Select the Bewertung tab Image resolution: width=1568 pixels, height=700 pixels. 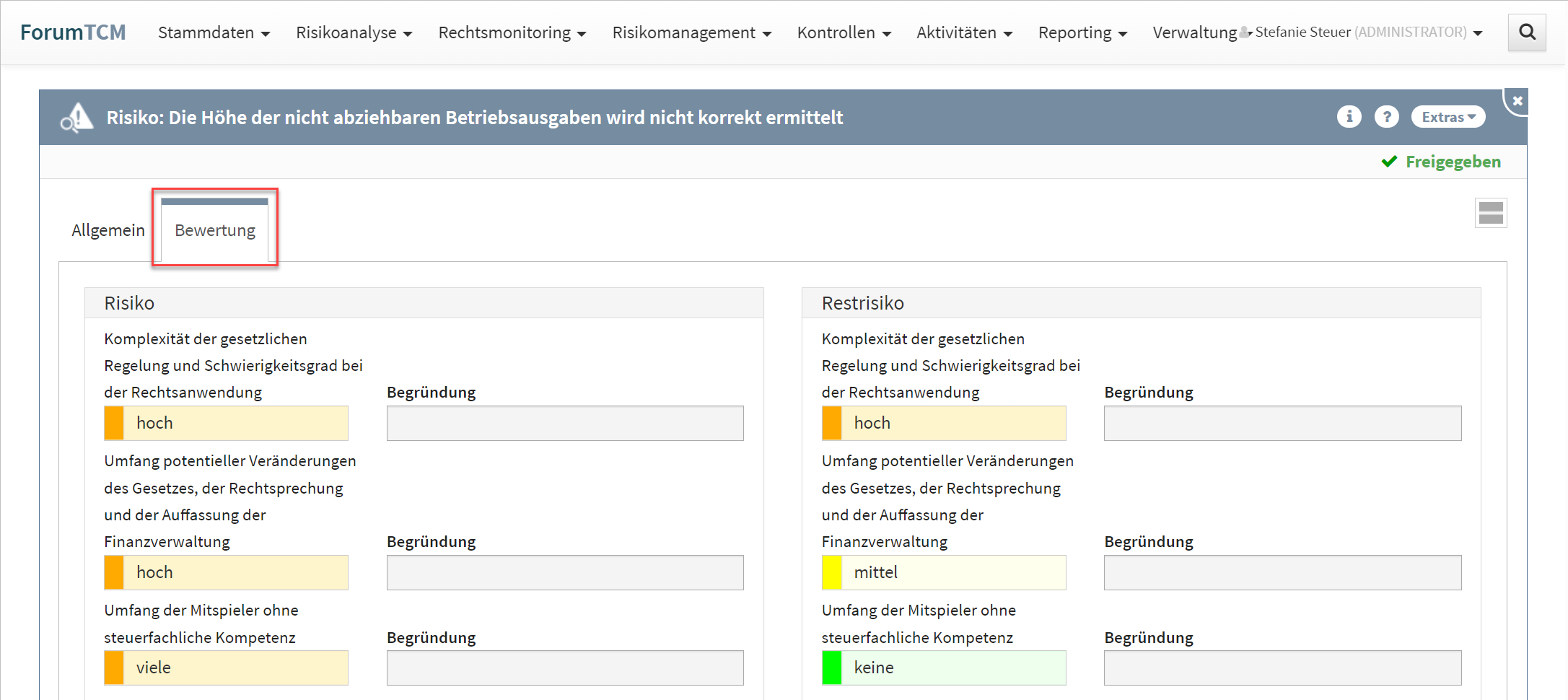pos(215,230)
